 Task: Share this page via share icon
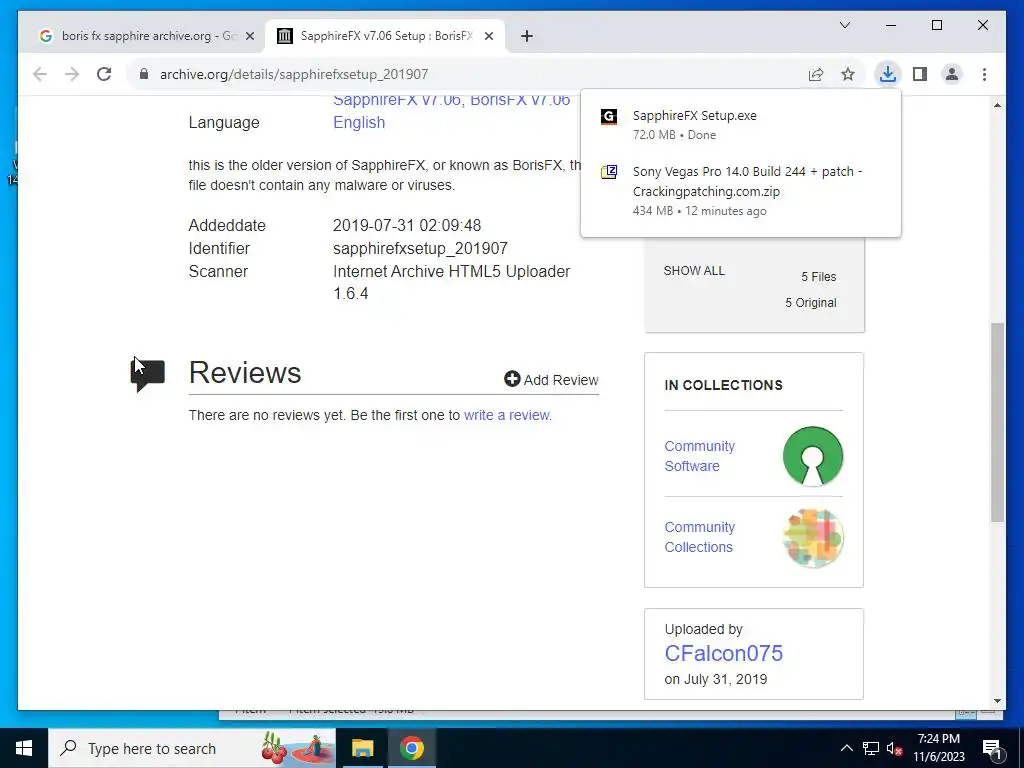coord(816,74)
